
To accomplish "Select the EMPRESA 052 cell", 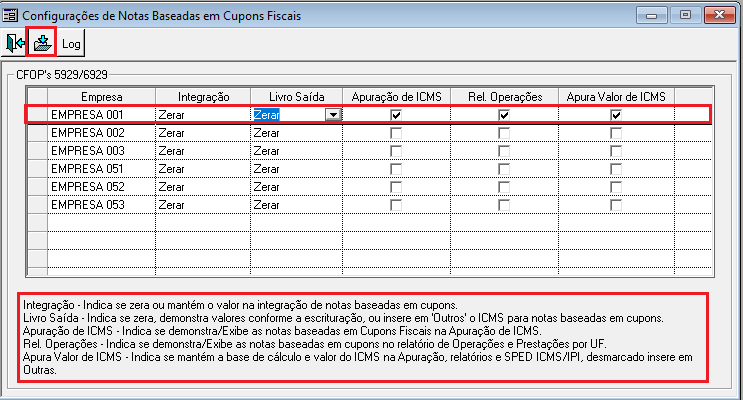I will pos(101,187).
